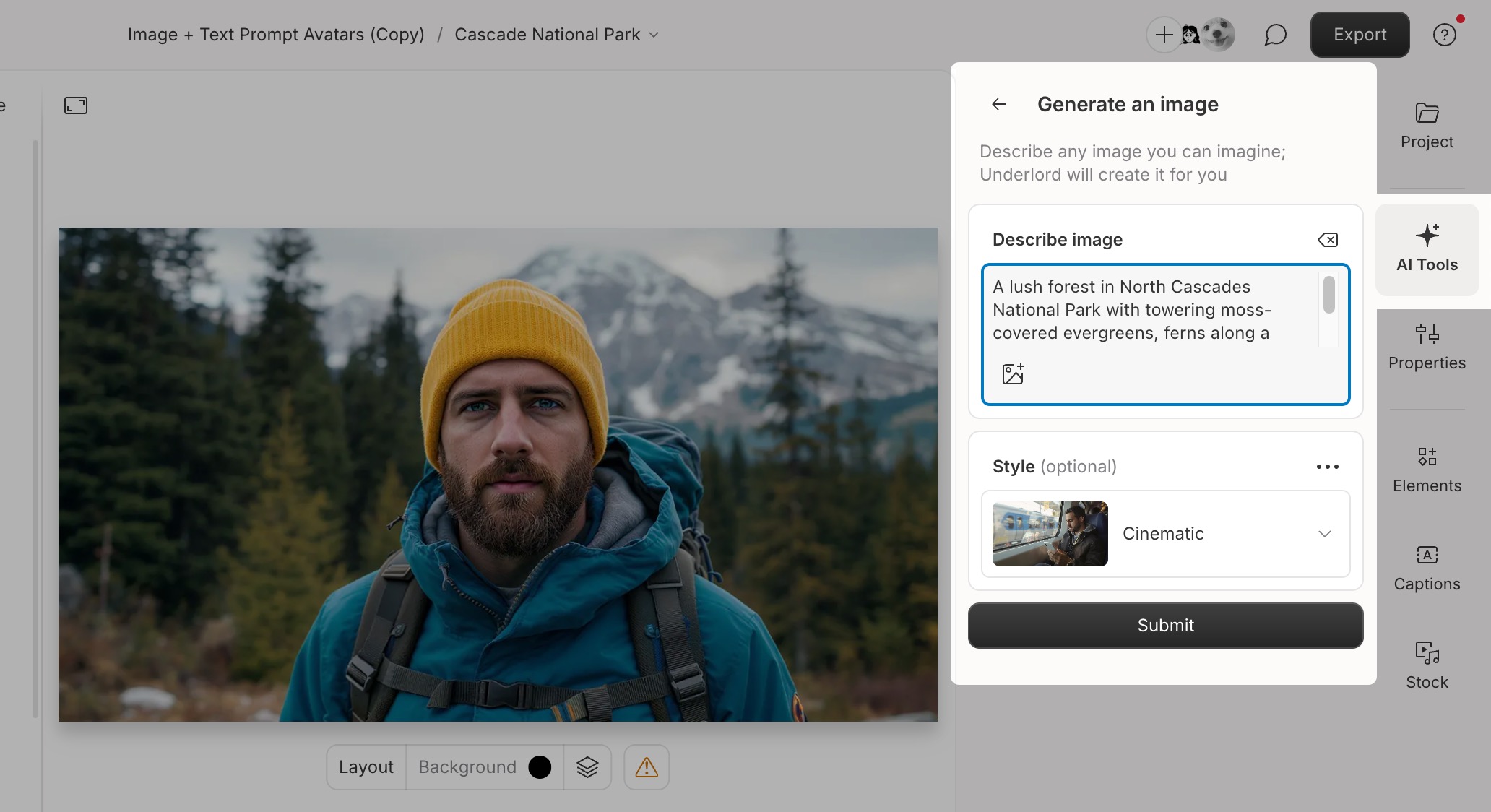
Task: Go back from Generate an image
Action: point(998,103)
